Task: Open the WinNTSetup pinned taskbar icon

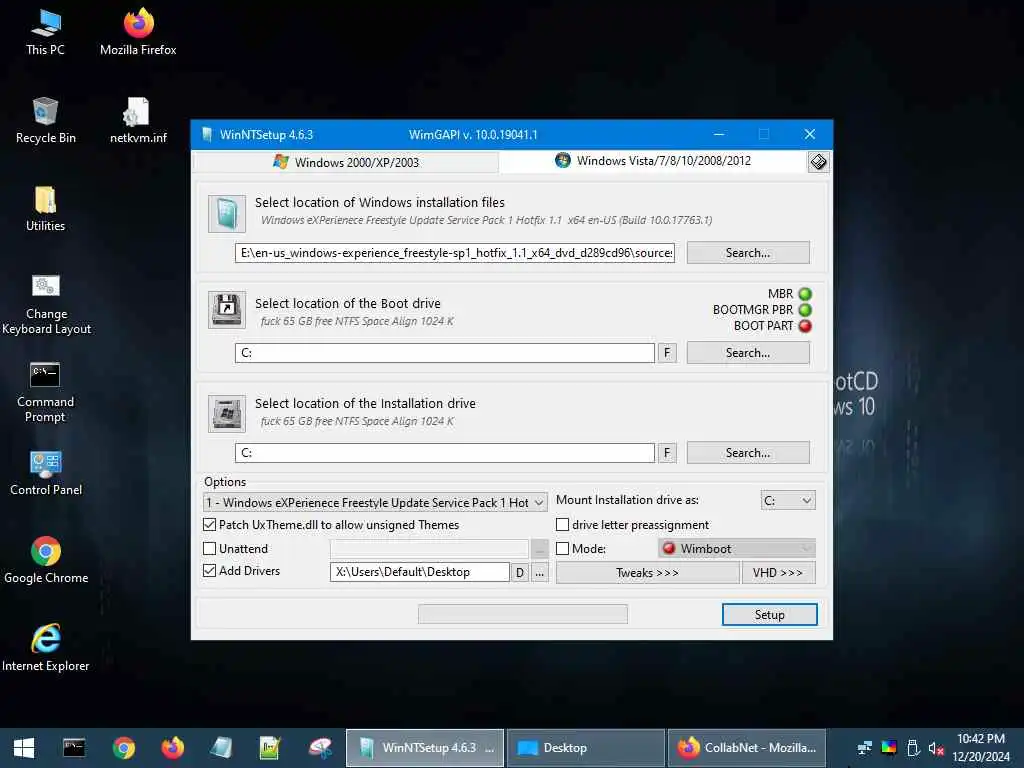Action: point(221,748)
